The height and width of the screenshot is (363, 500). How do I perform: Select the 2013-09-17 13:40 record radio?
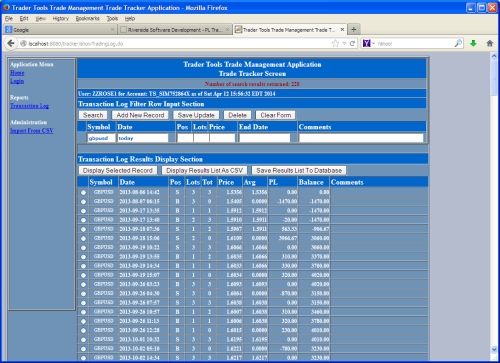(x=83, y=220)
